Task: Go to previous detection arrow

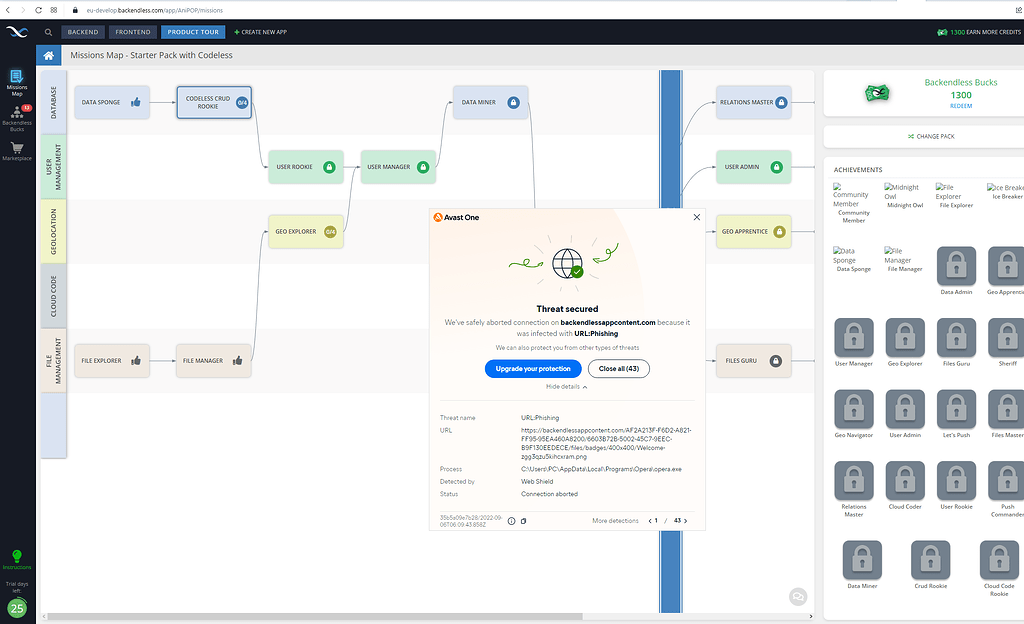Action: (x=649, y=521)
